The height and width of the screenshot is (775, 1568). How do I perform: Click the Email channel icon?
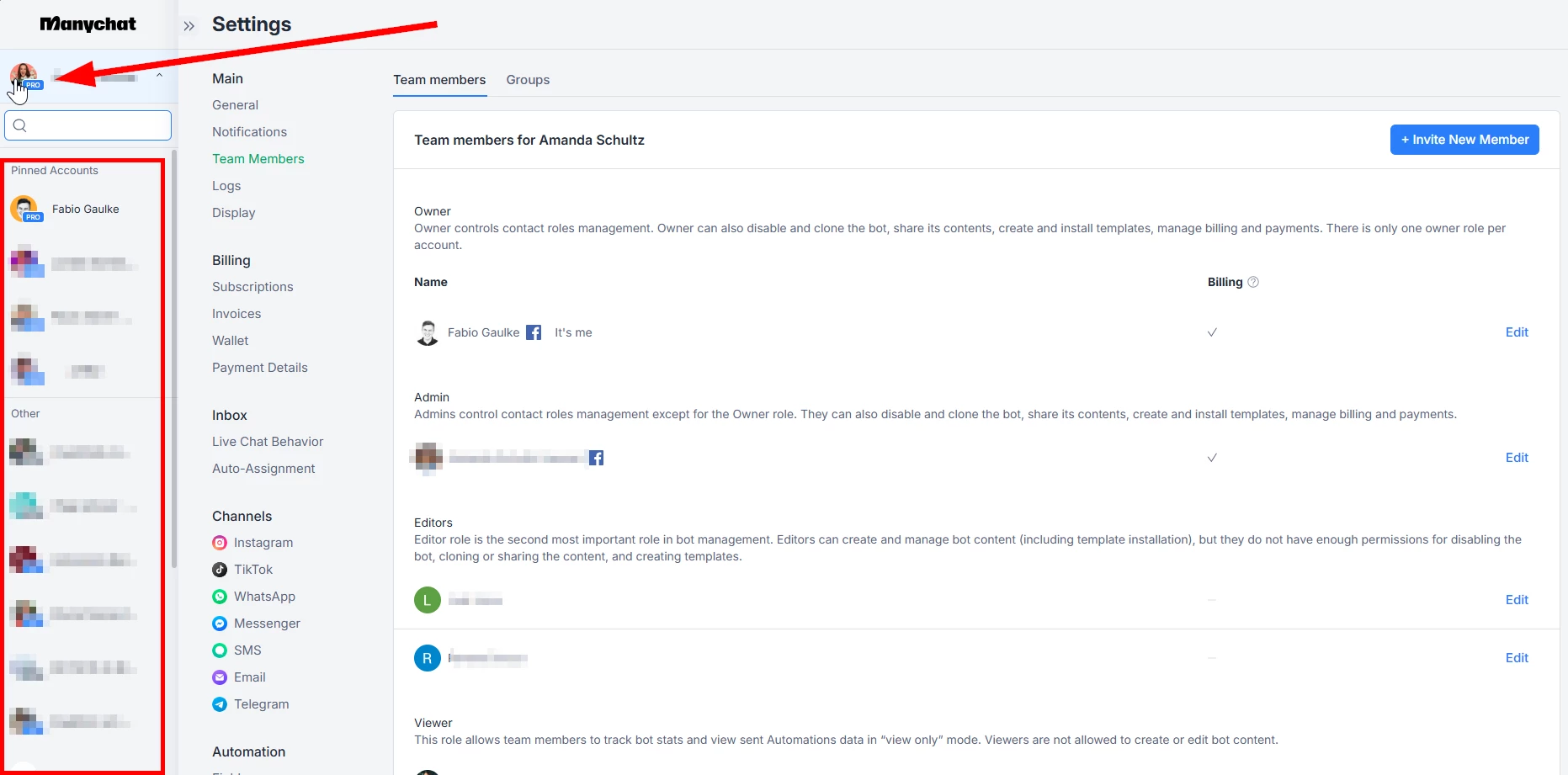click(220, 677)
